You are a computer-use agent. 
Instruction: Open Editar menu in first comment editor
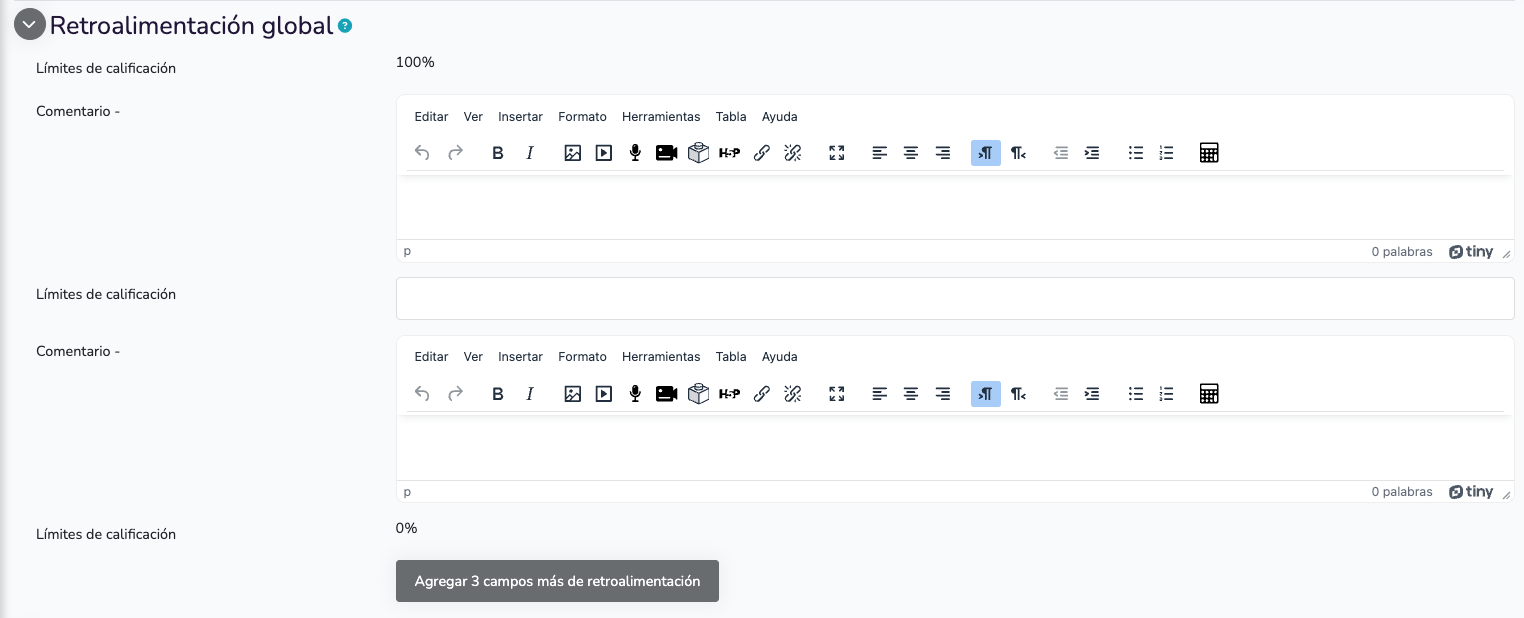(432, 117)
